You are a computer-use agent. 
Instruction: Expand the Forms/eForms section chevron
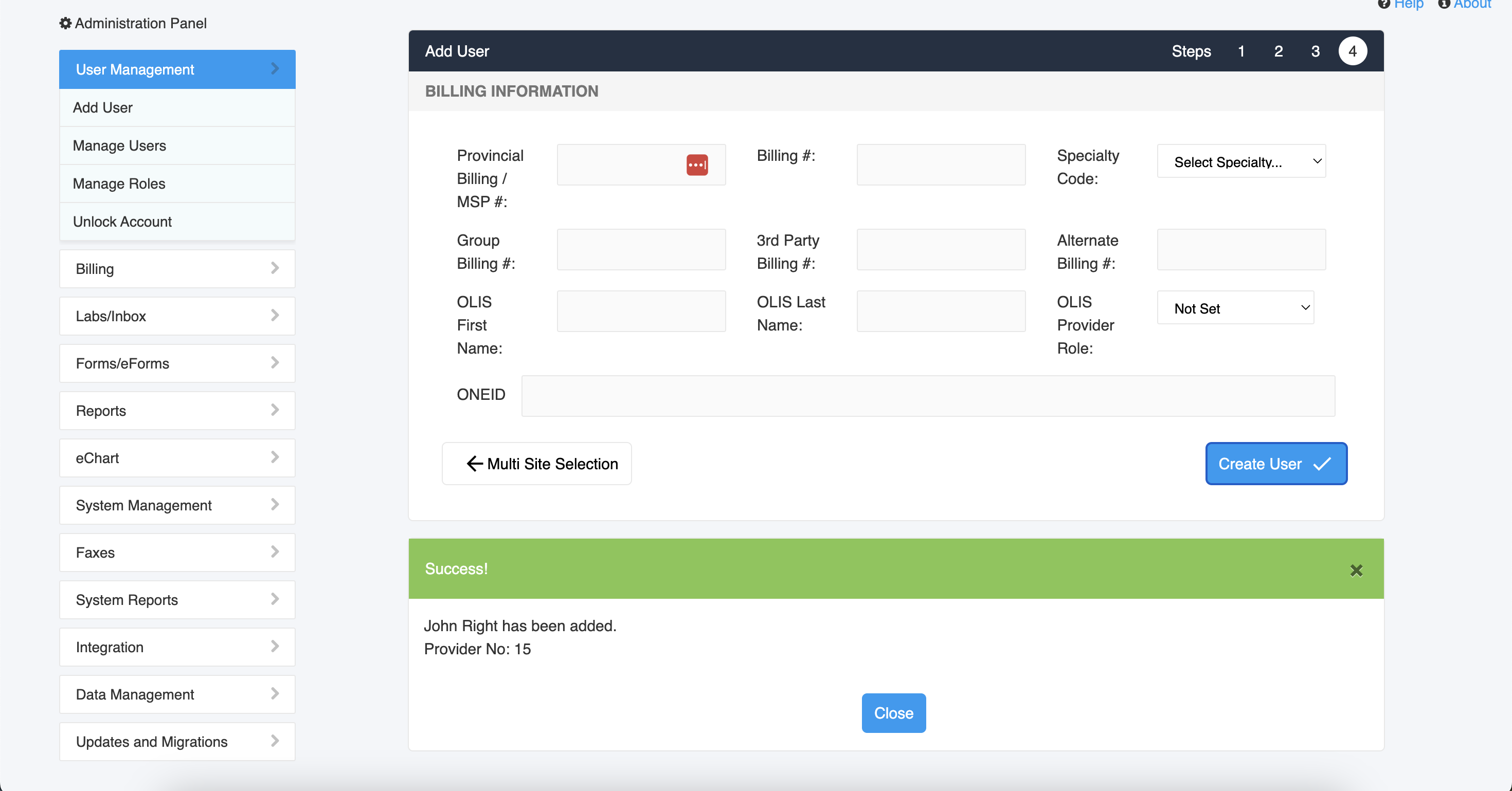coord(275,363)
